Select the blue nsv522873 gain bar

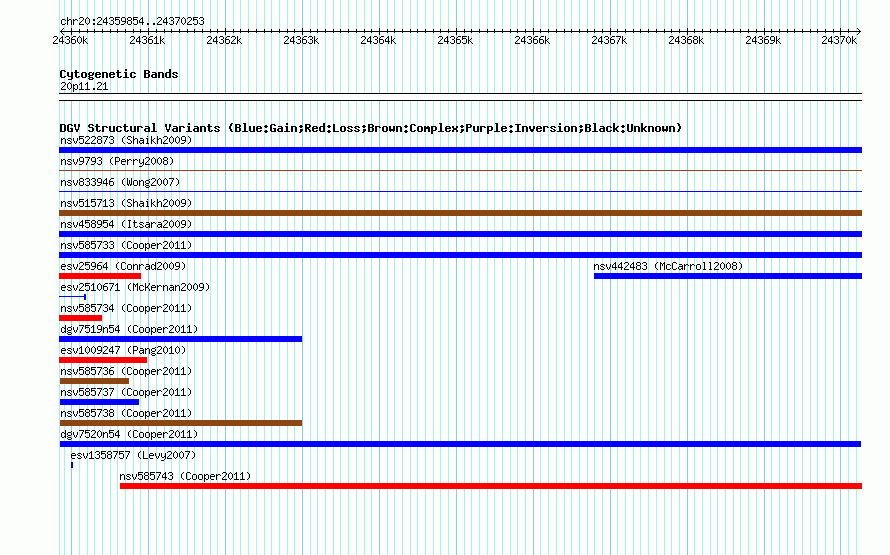[x=460, y=150]
